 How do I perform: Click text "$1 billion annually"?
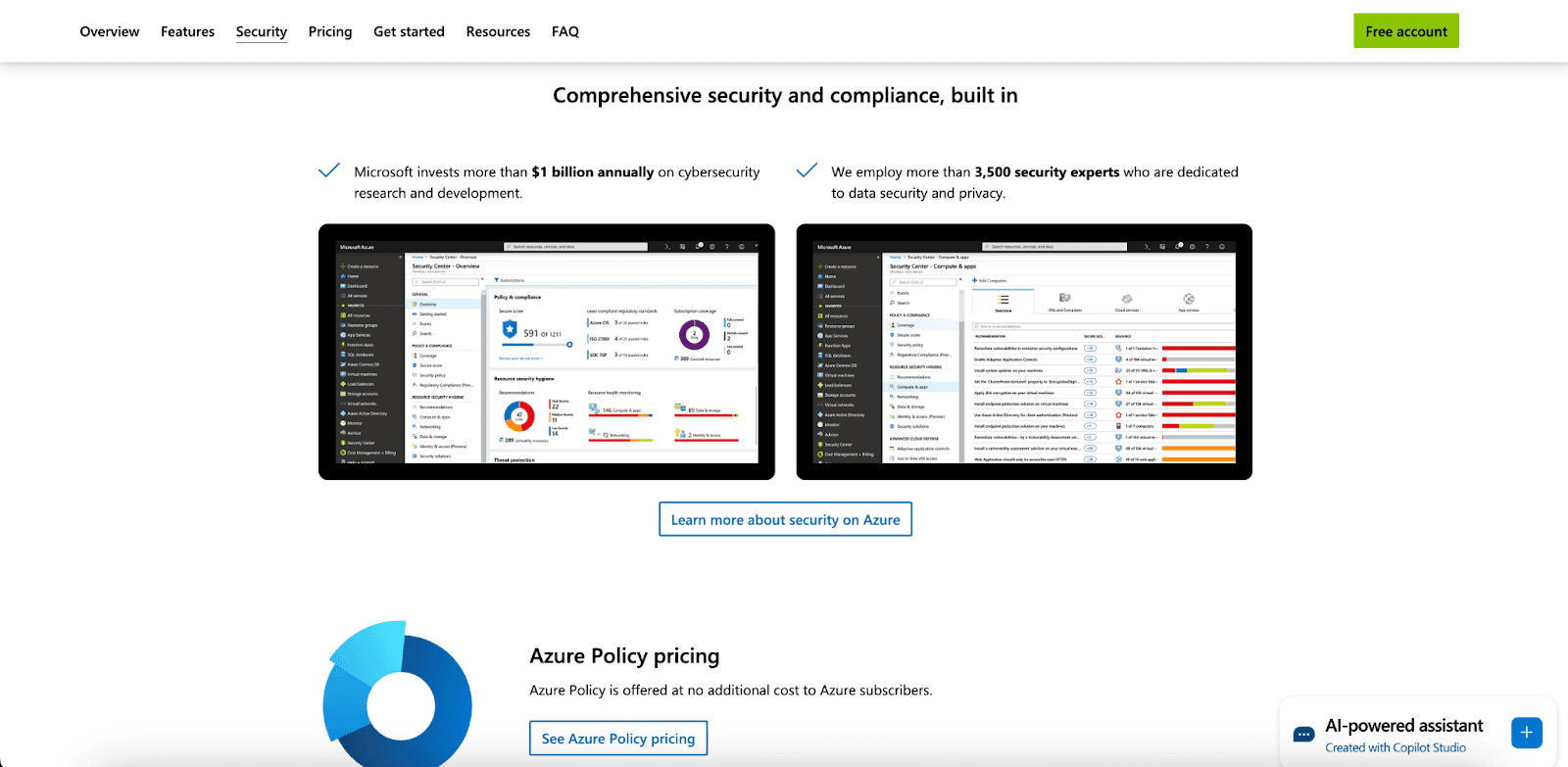coord(593,171)
